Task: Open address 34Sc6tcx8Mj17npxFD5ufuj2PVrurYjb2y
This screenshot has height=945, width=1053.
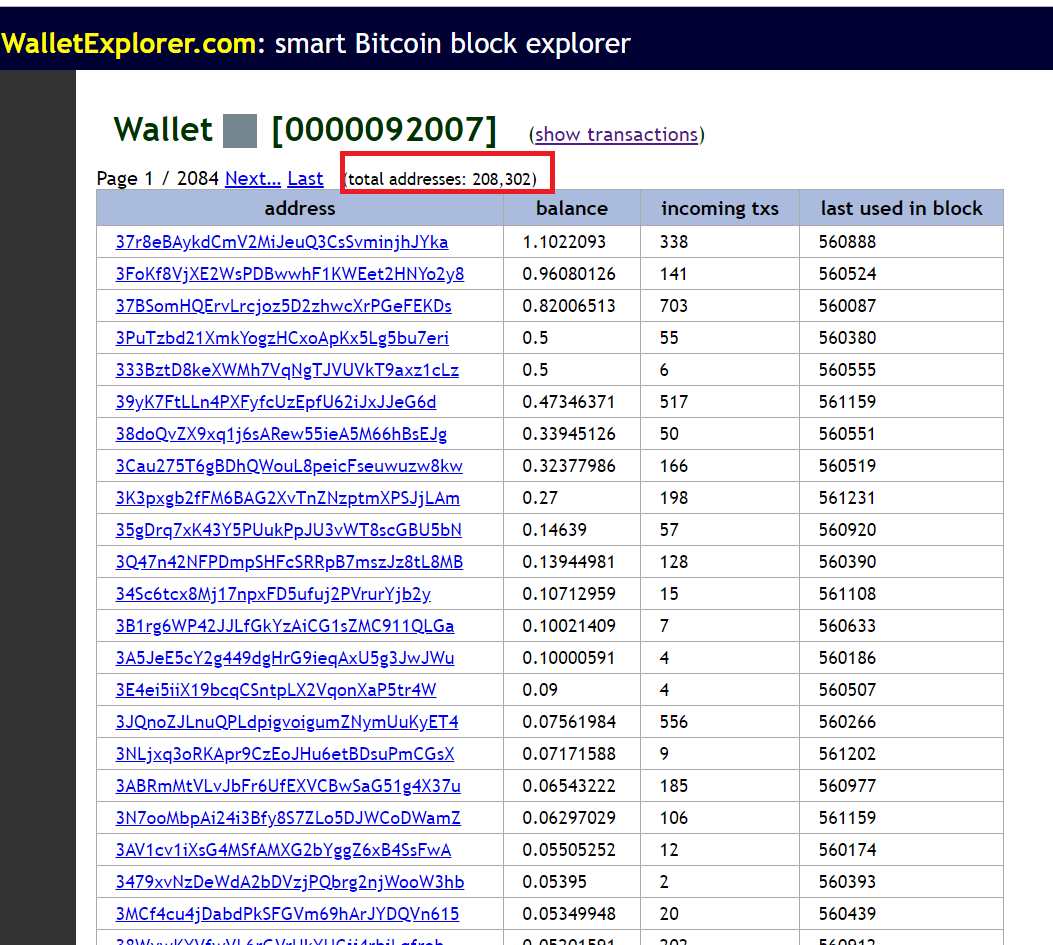Action: pyautogui.click(x=273, y=594)
